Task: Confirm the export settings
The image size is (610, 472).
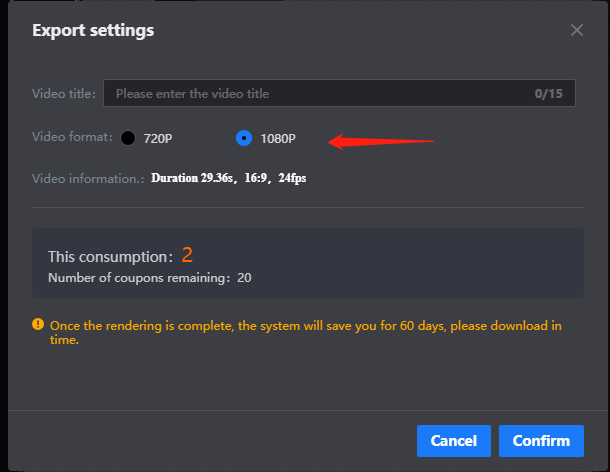Action: 541,441
